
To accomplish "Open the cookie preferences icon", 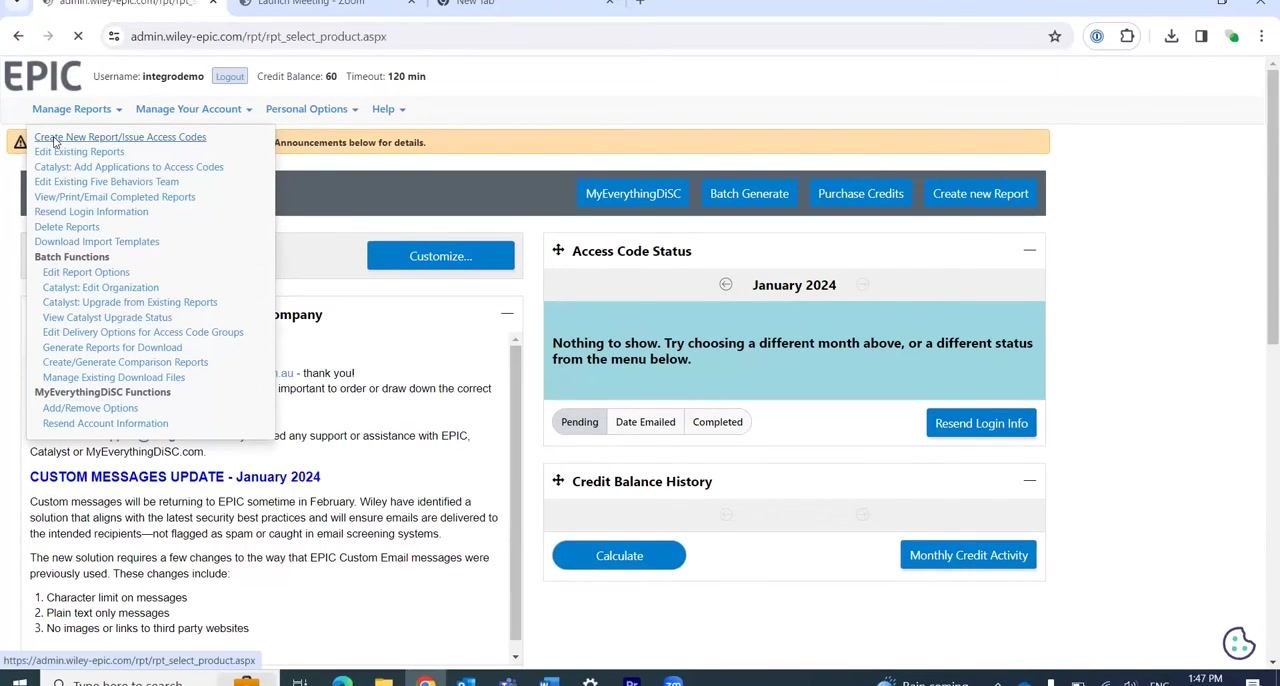I will point(1238,643).
